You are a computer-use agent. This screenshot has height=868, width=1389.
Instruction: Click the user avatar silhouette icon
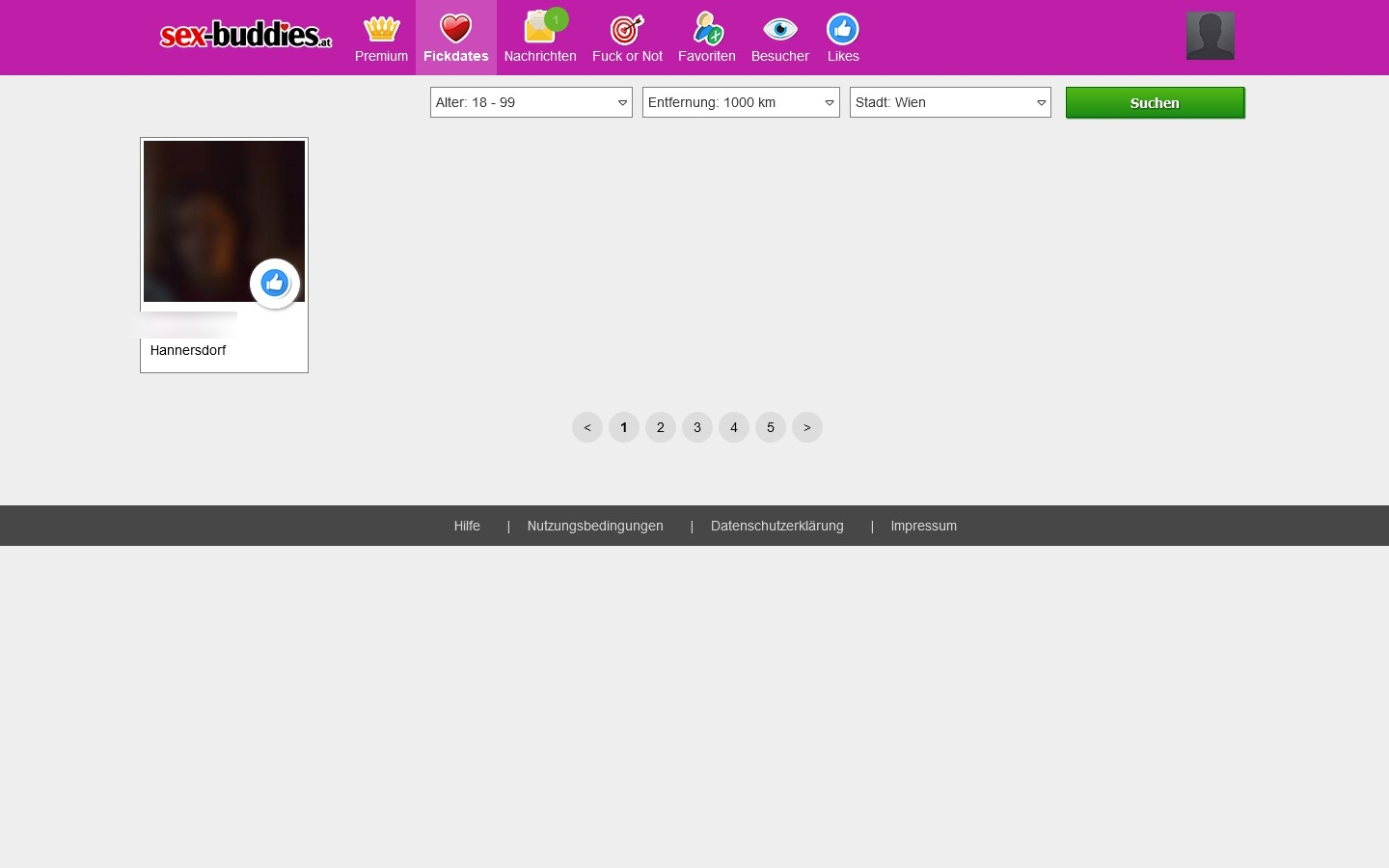(1210, 36)
